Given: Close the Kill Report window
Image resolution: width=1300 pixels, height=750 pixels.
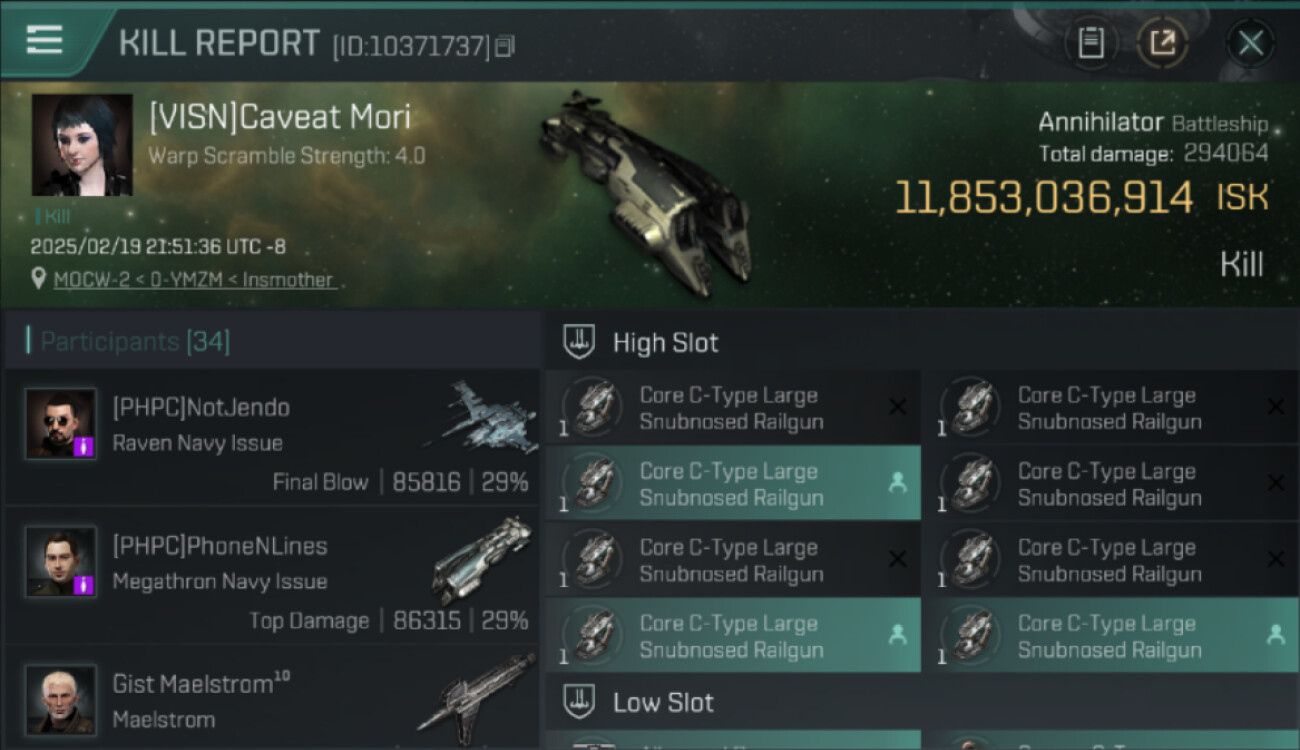Looking at the screenshot, I should pos(1250,43).
